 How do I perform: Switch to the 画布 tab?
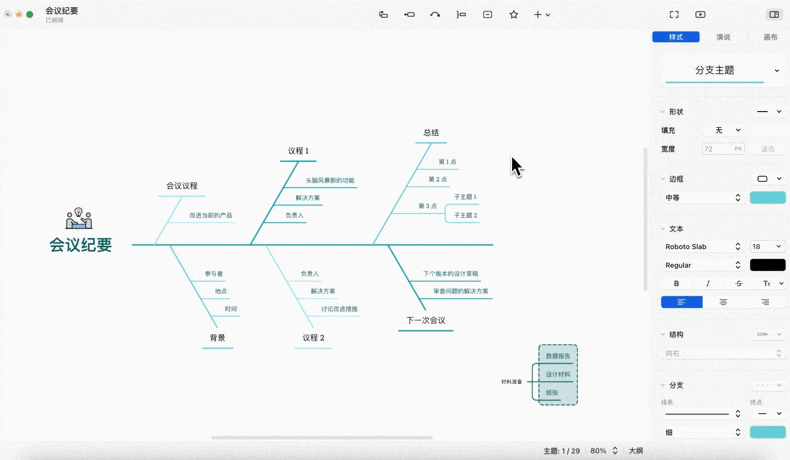pos(770,37)
